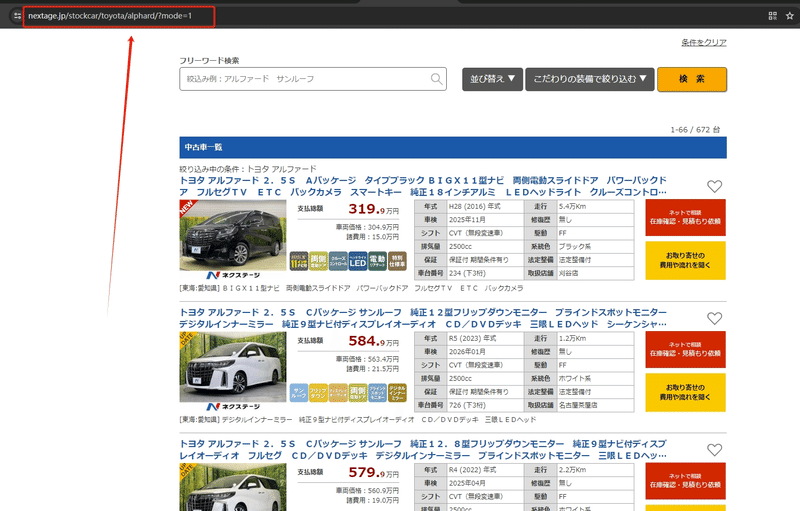
Task: Click the 1-66 / 672 台 result count
Action: 695,130
